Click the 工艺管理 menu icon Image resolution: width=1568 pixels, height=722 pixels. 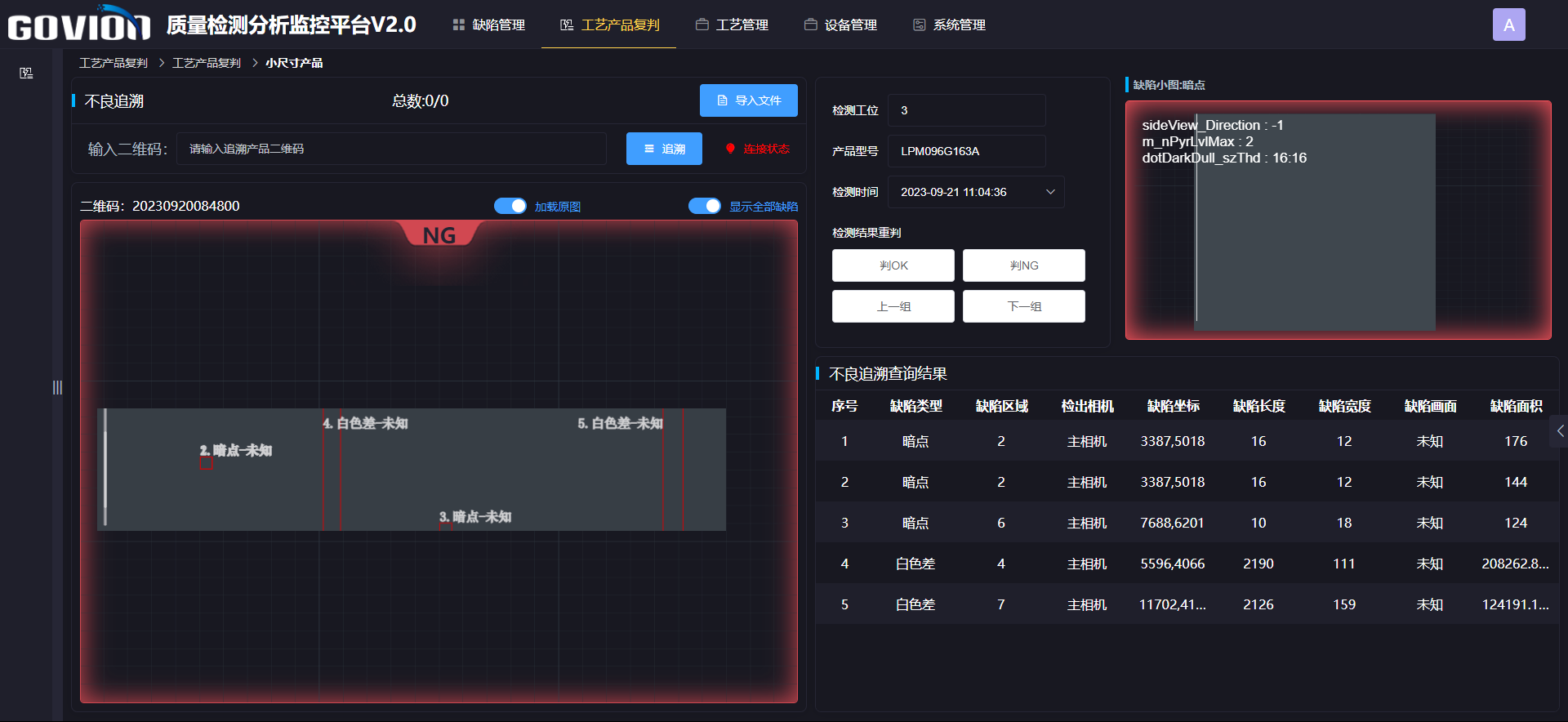pos(702,25)
